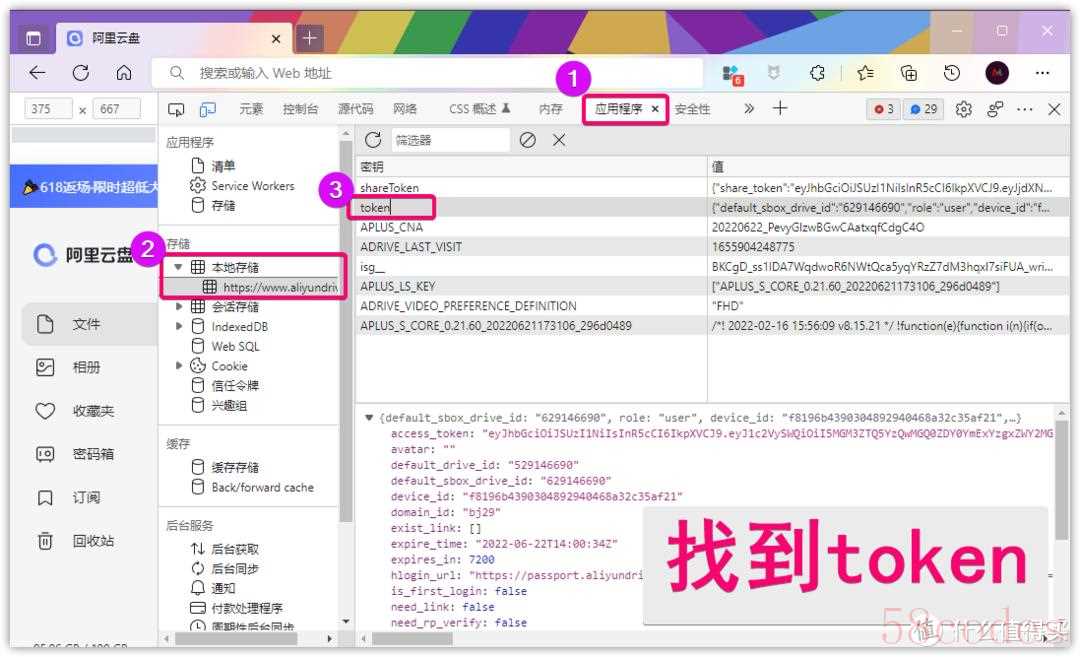Screen dimensions: 1080x657
Task: Expand the Cookie tree node
Action: (178, 366)
